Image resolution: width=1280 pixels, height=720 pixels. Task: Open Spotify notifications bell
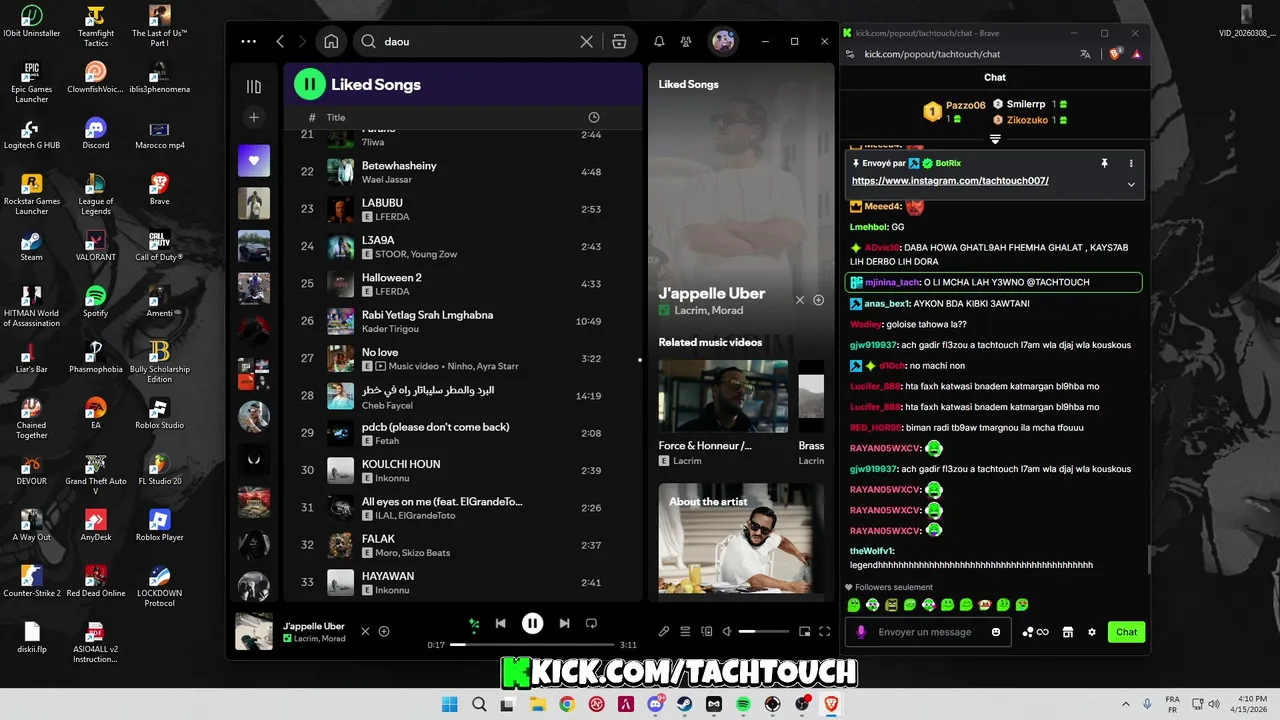click(x=659, y=41)
